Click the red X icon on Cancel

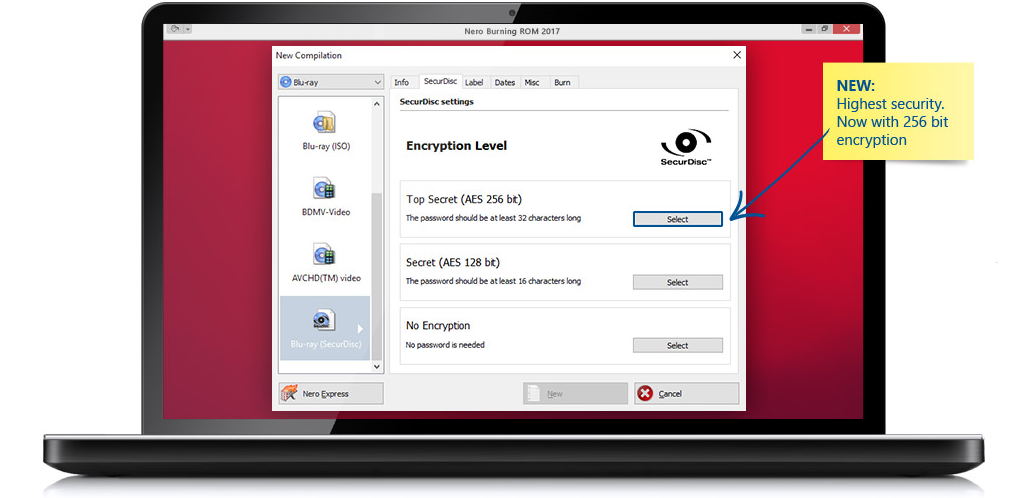tap(645, 393)
